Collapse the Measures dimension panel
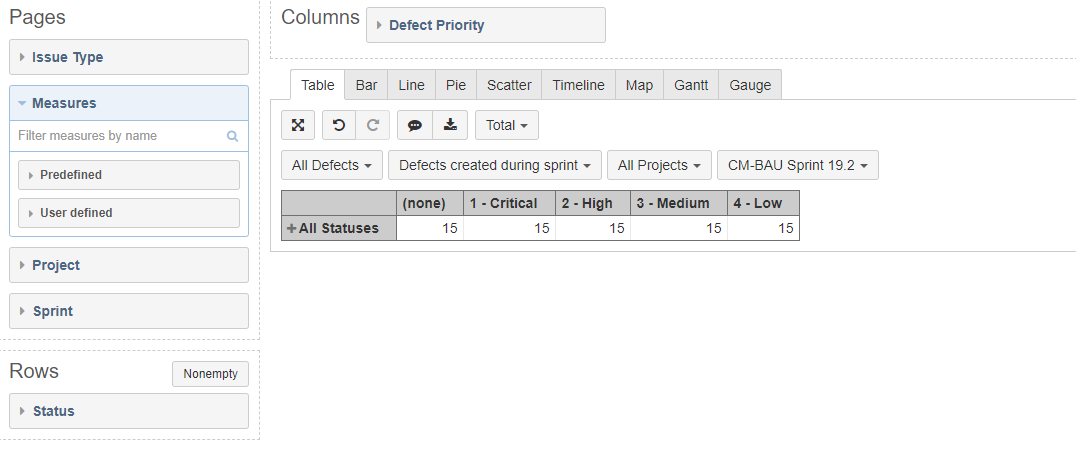 [x=129, y=103]
